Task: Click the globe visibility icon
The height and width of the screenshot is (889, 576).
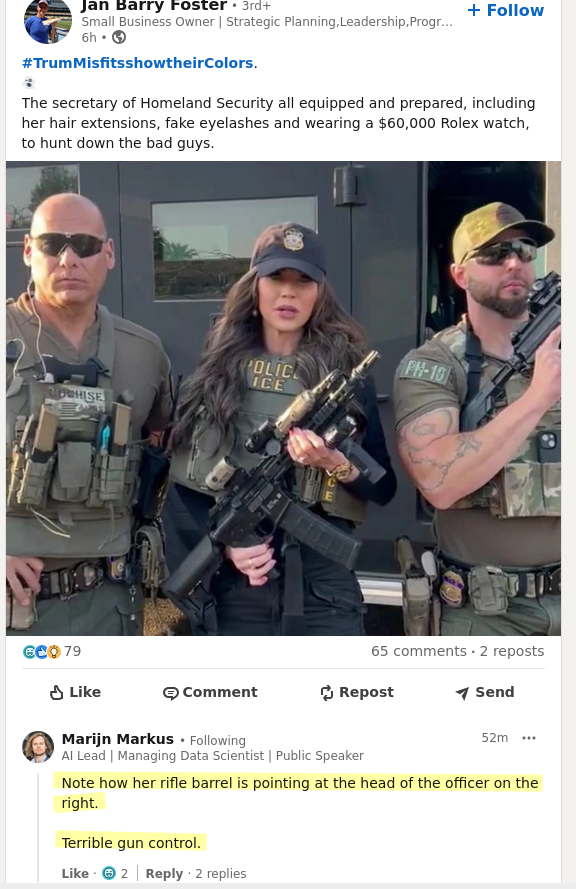Action: click(x=119, y=37)
